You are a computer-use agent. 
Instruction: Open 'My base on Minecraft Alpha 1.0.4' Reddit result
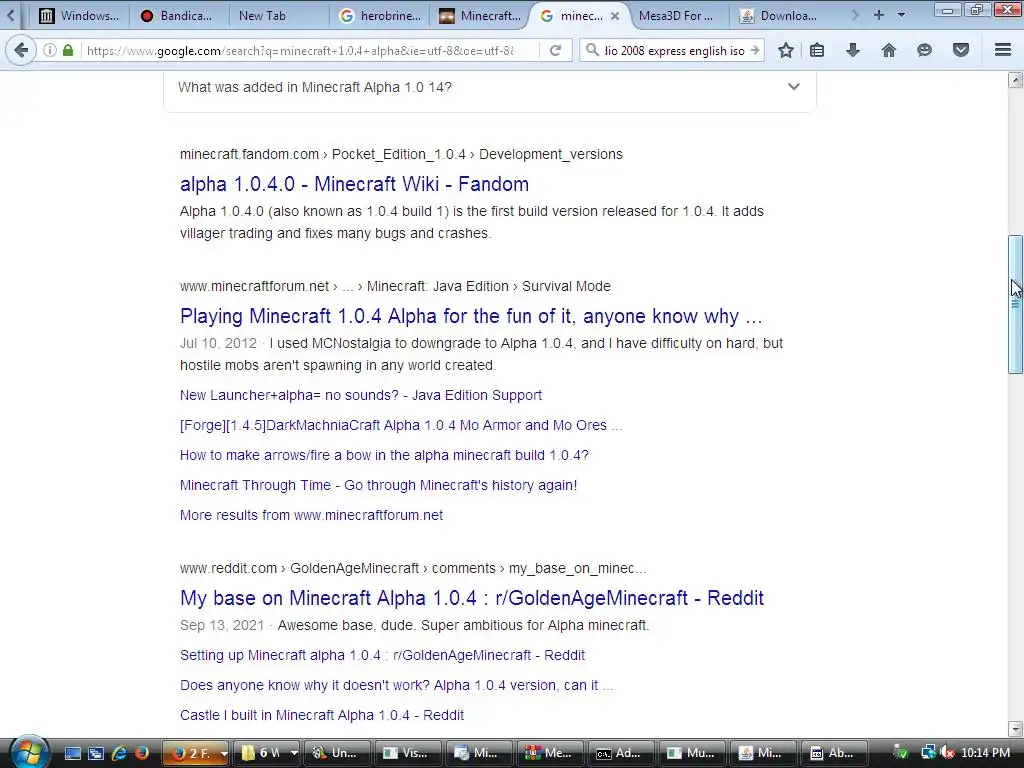[x=472, y=598]
